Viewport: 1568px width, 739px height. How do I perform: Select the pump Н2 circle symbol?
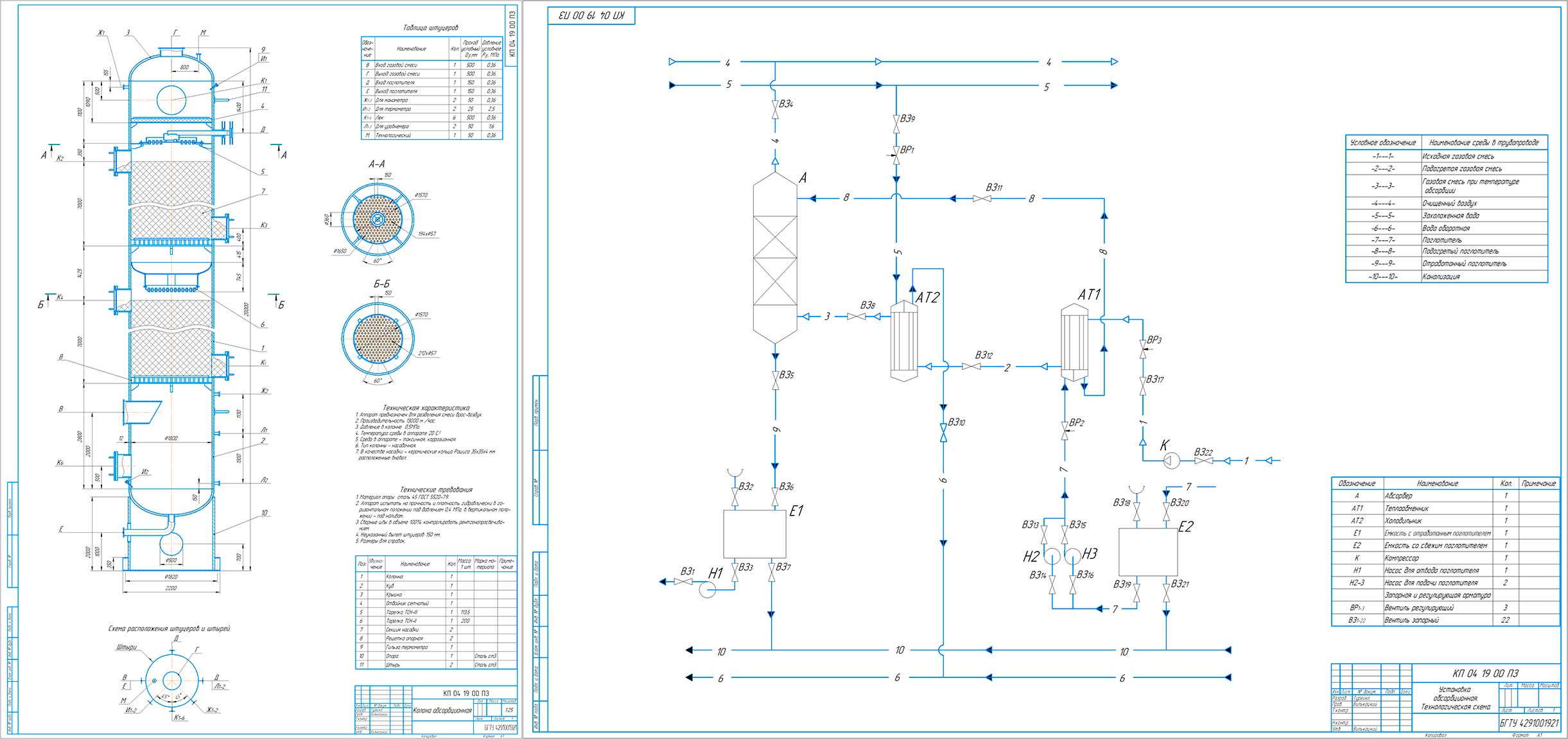click(1052, 556)
